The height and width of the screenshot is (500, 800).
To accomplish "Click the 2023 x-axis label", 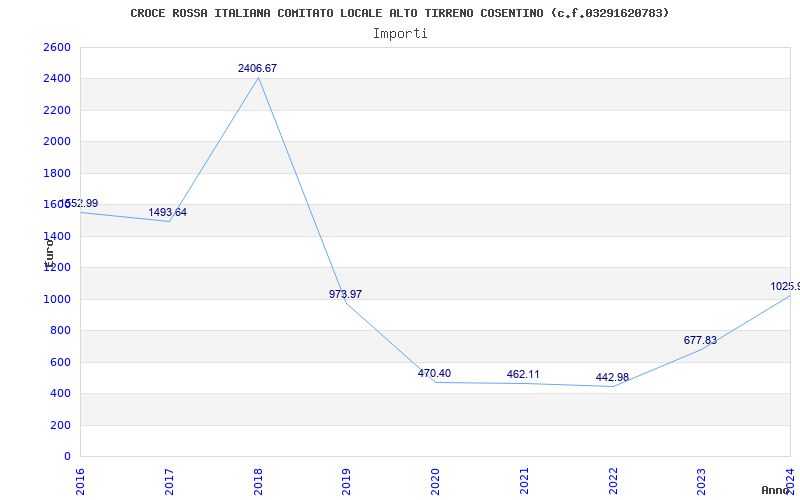I will pyautogui.click(x=702, y=481).
